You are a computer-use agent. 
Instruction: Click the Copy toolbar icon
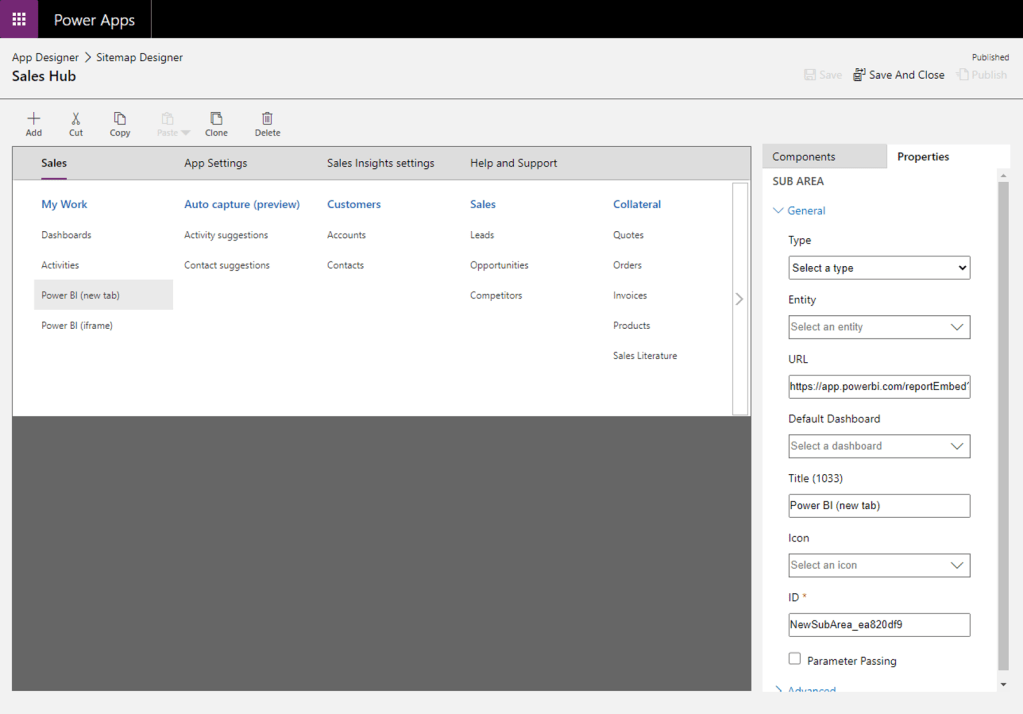pyautogui.click(x=120, y=119)
